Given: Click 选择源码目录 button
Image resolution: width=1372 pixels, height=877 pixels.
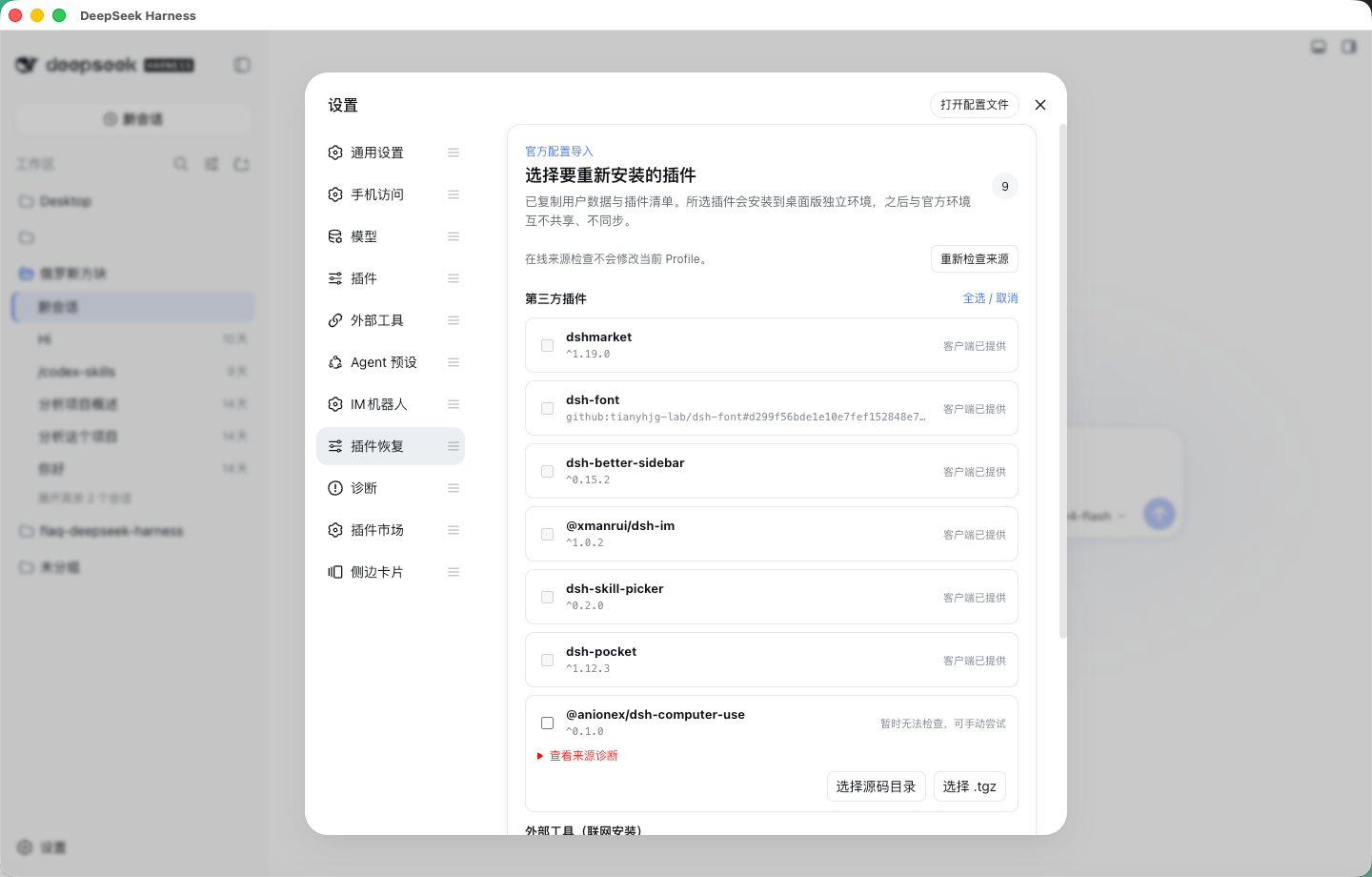Looking at the screenshot, I should point(876,786).
